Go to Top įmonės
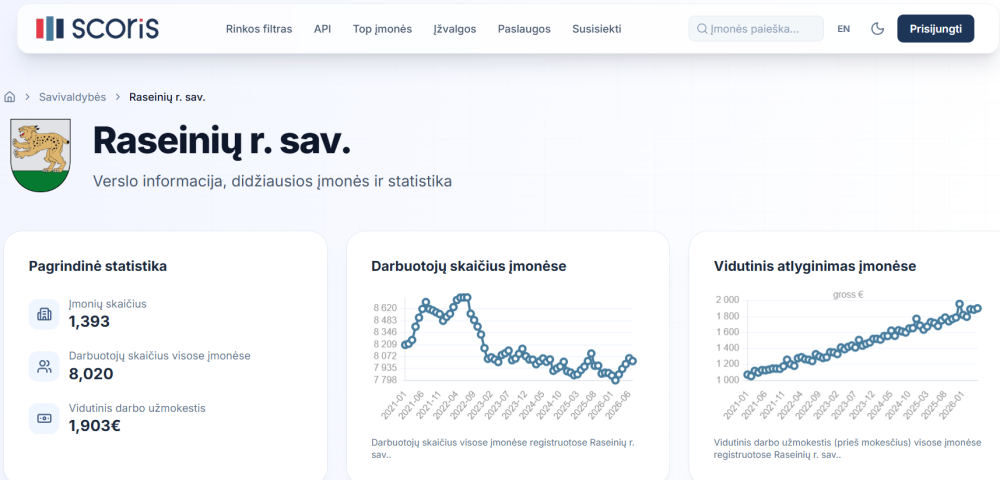1000x480 pixels. tap(382, 29)
